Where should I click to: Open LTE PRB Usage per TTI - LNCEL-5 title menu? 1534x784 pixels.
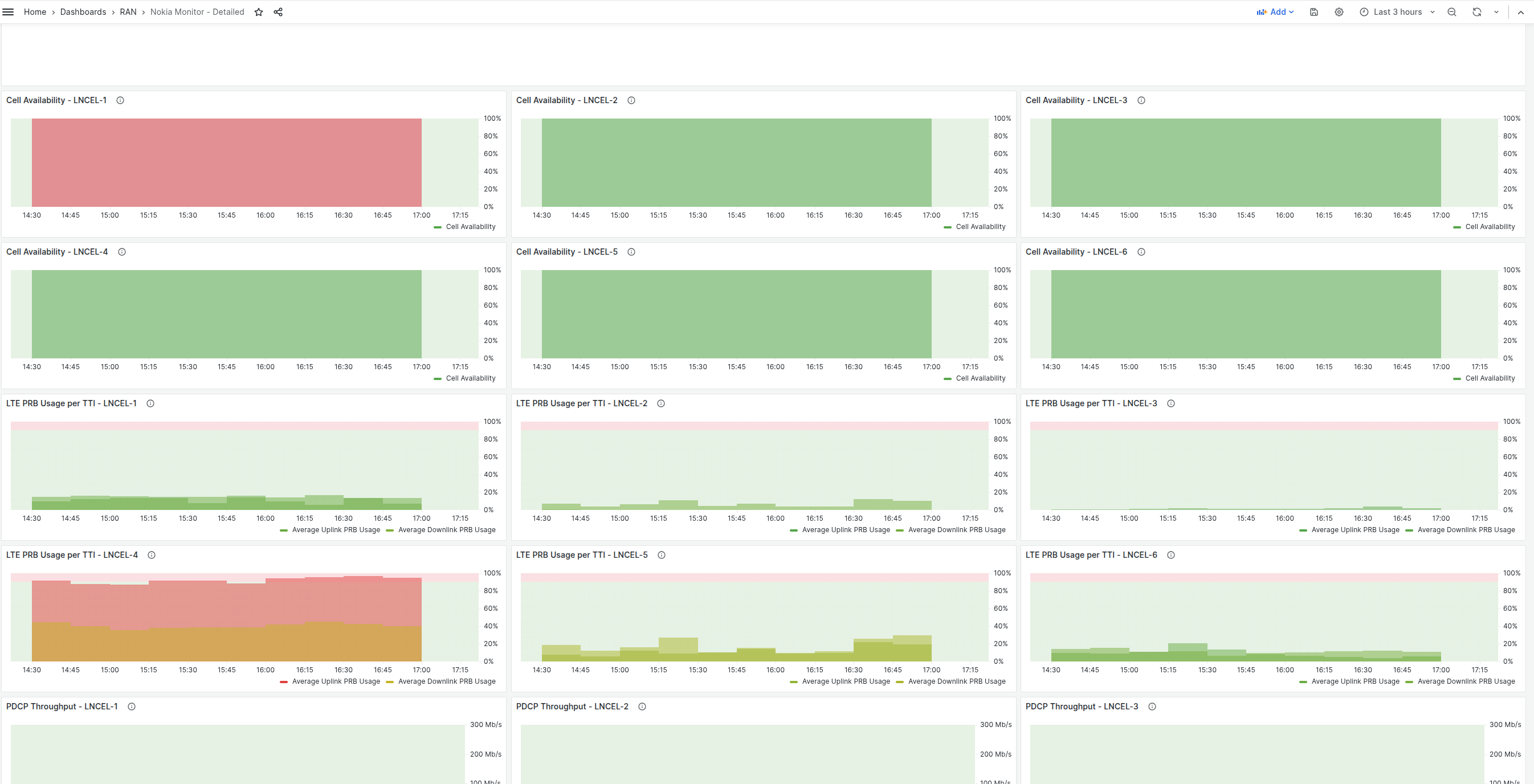(x=581, y=555)
